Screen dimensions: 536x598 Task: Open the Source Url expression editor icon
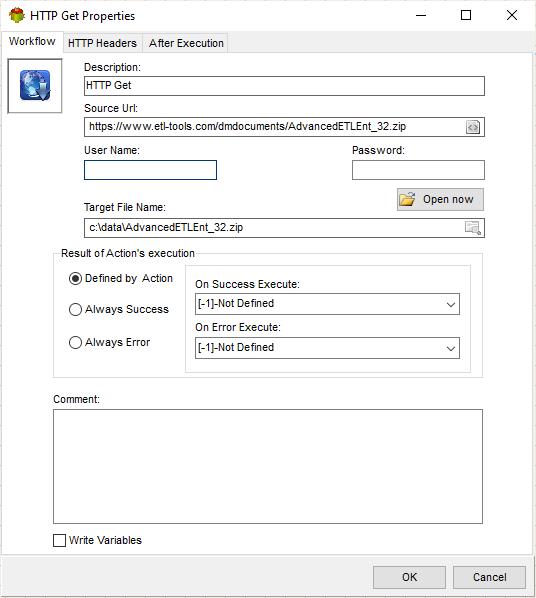tap(473, 127)
